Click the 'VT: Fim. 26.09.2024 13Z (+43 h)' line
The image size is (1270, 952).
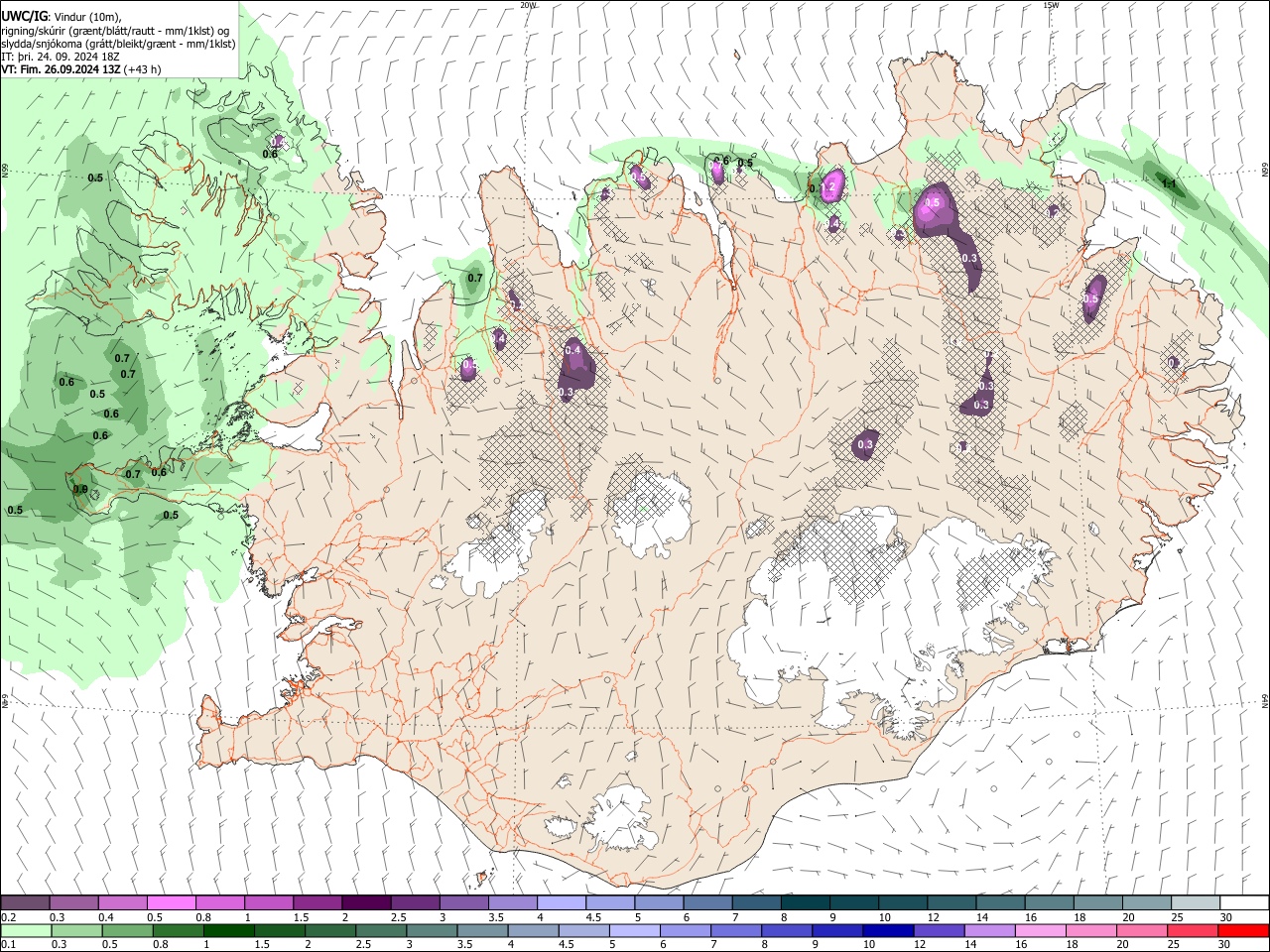[80, 69]
